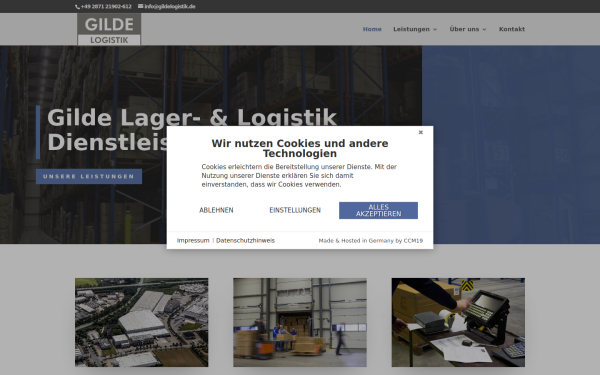Call the number +49 2871 21902-612

[106, 7]
